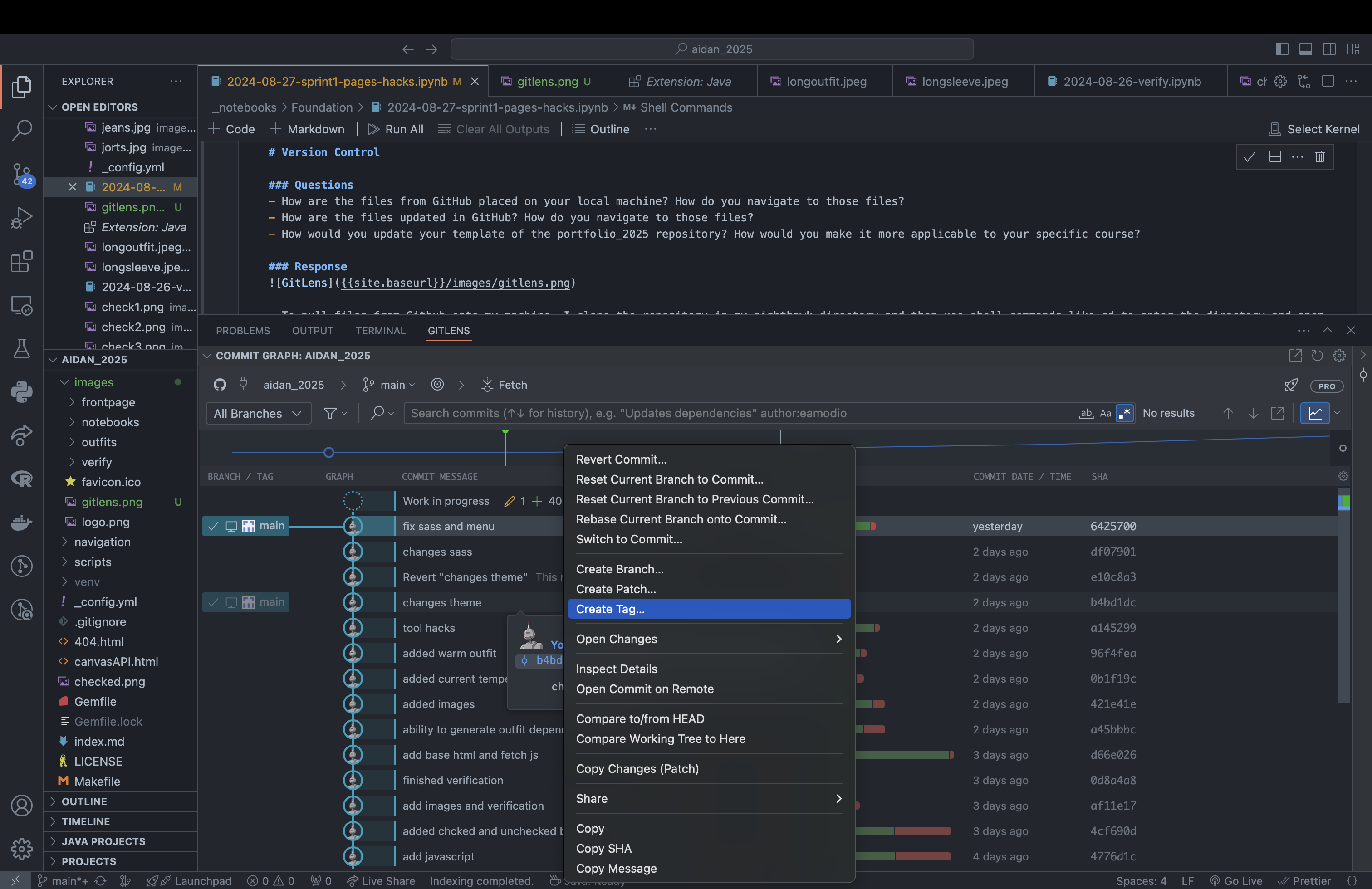
Task: Open the Python sidebar view
Action: click(21, 392)
